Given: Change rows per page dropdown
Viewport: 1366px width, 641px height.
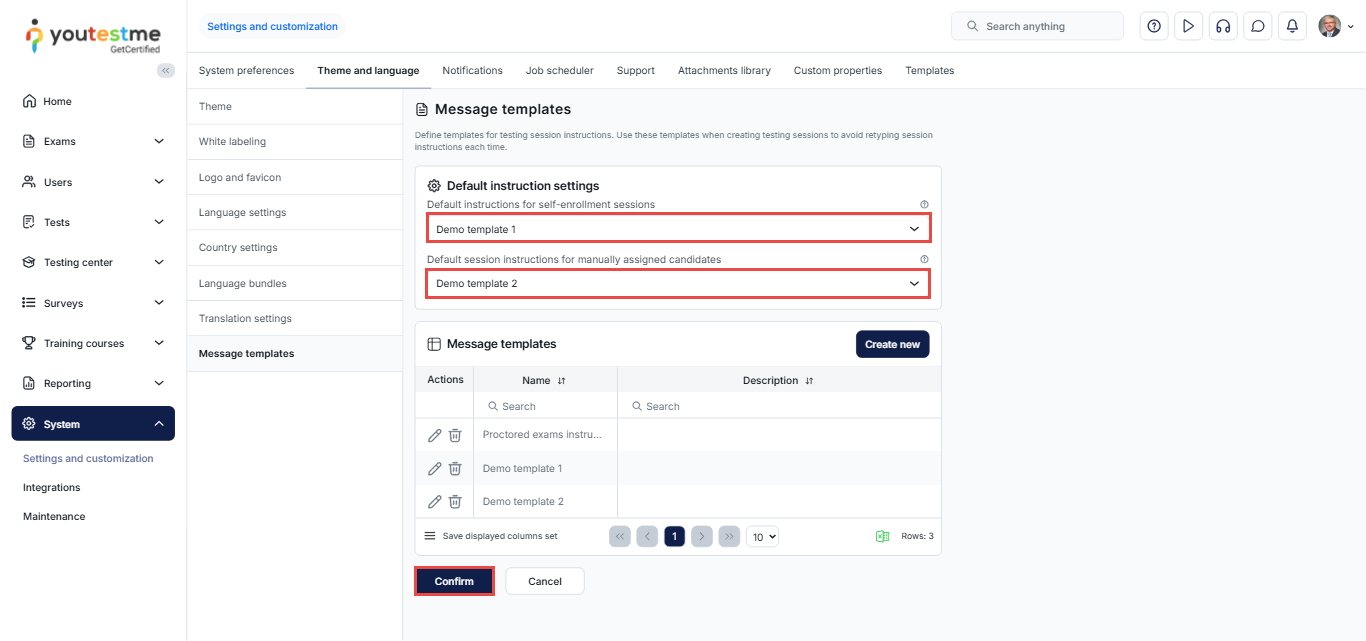Looking at the screenshot, I should [x=762, y=537].
